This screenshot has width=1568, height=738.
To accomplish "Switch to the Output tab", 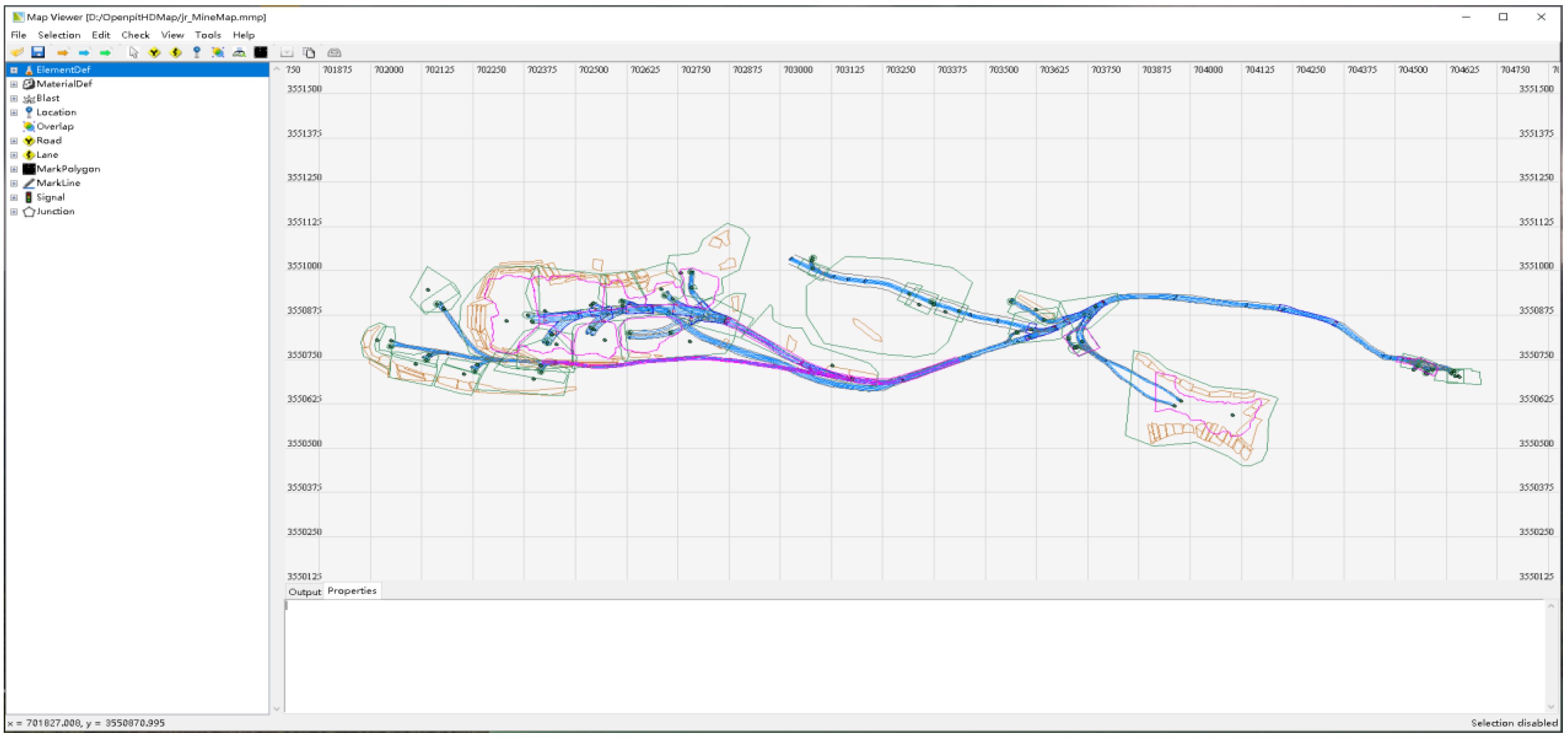I will coord(304,591).
